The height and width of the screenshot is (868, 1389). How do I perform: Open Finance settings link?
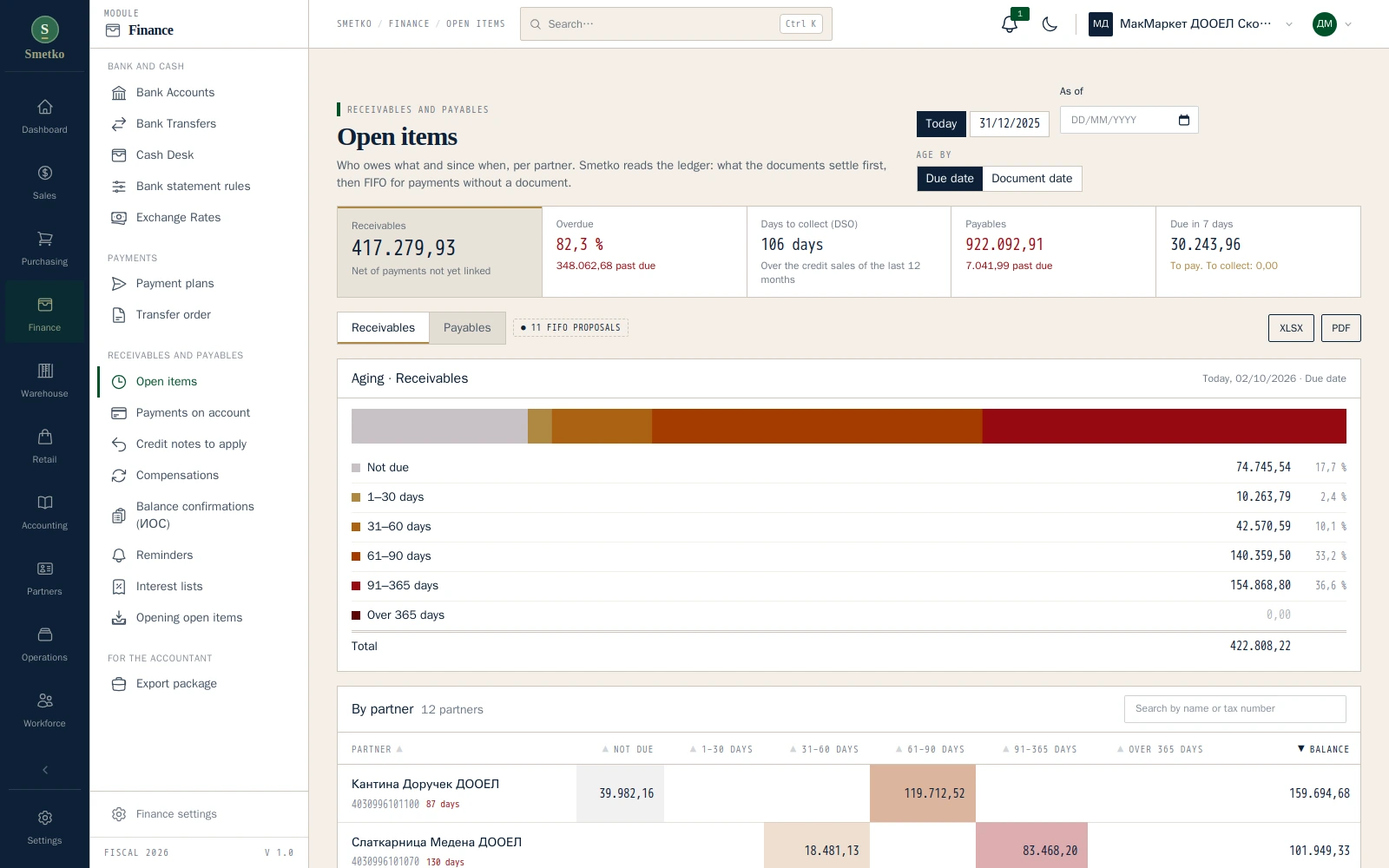pos(176,814)
